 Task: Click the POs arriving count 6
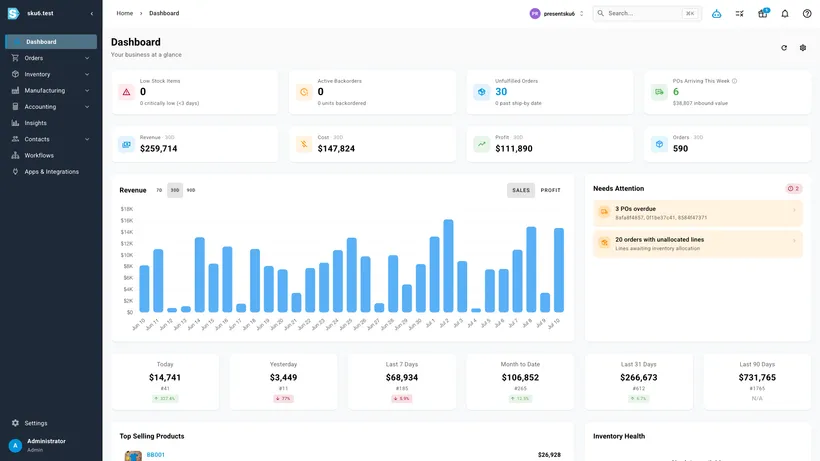pyautogui.click(x=676, y=92)
